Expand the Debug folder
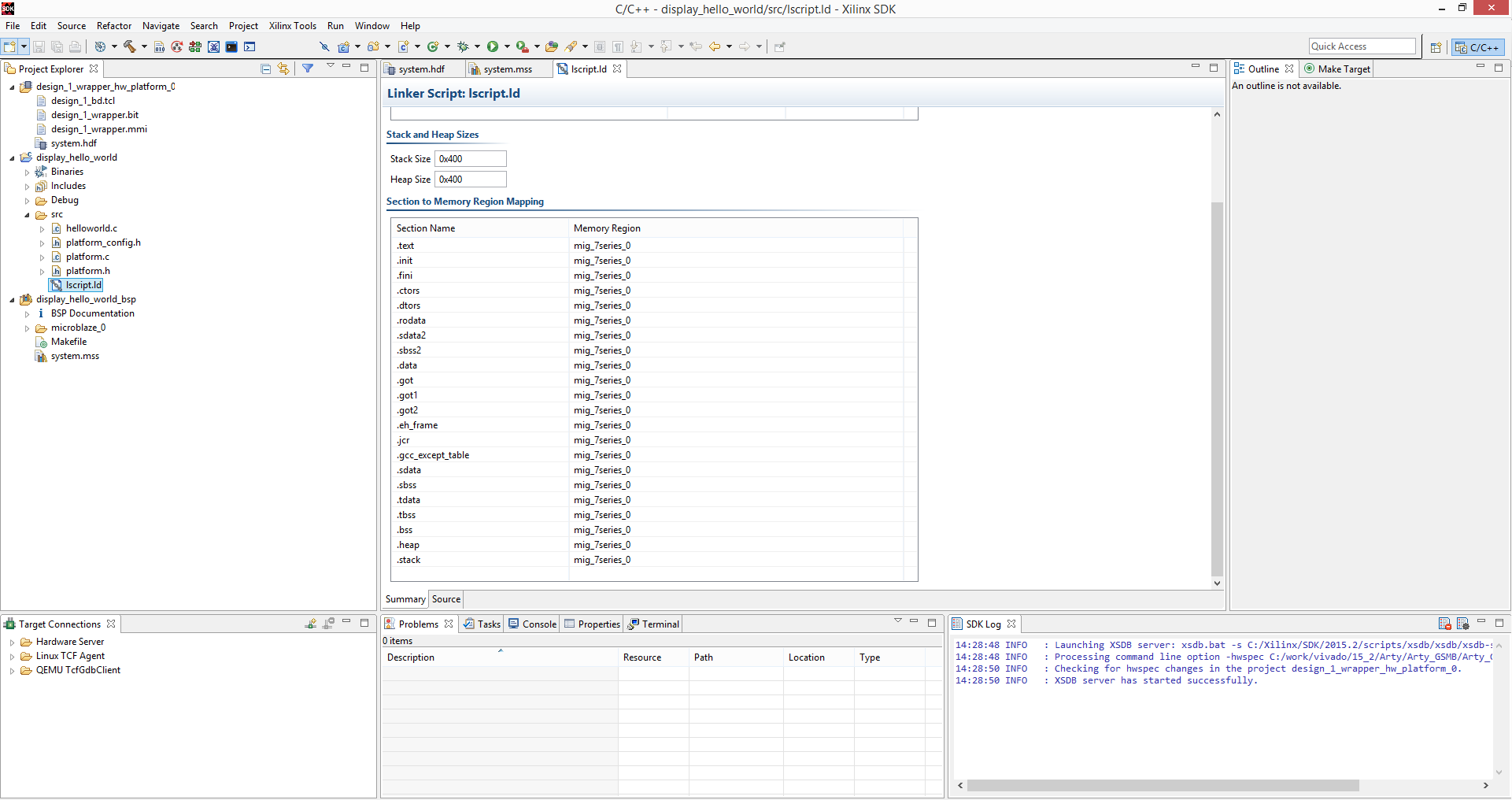This screenshot has width=1512, height=800. tap(27, 201)
